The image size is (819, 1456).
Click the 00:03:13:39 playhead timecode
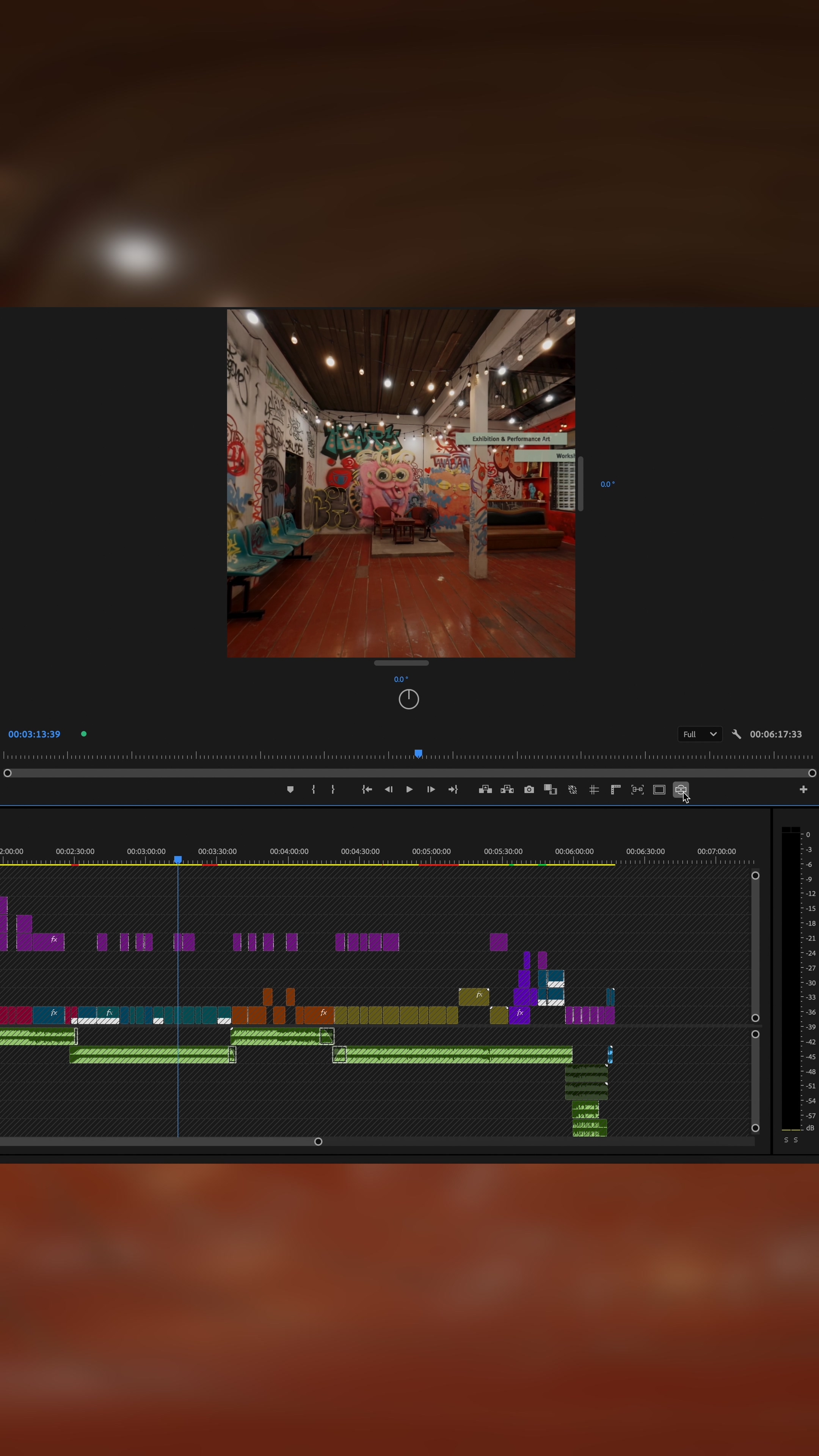pos(34,734)
